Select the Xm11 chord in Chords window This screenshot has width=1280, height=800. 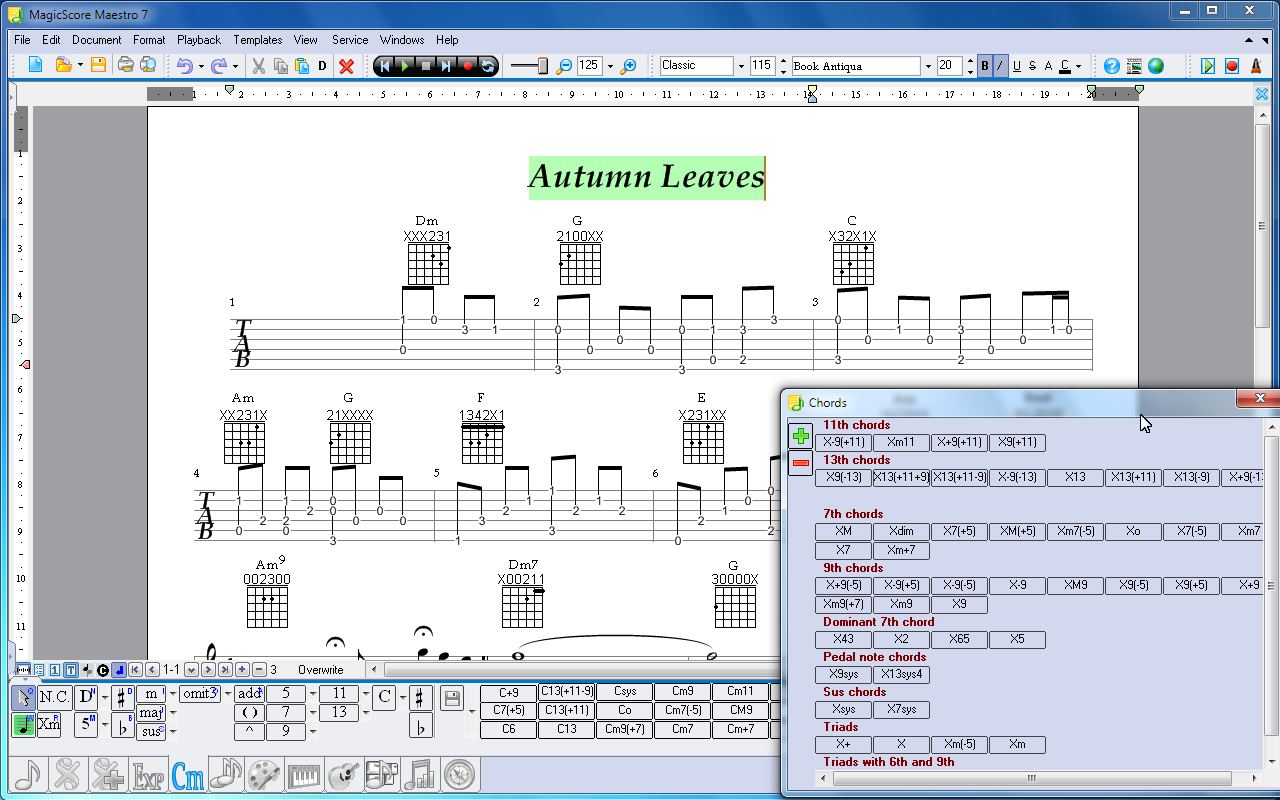point(901,442)
